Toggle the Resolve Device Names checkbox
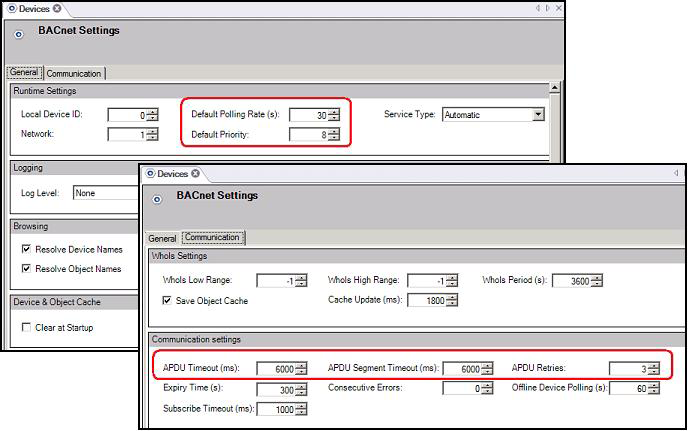The width and height of the screenshot is (688, 431). [x=27, y=249]
